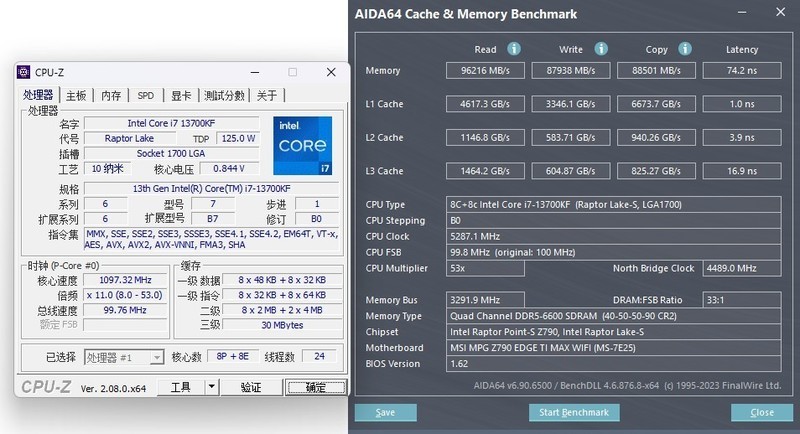Open the 显卡 tab

coord(181,95)
